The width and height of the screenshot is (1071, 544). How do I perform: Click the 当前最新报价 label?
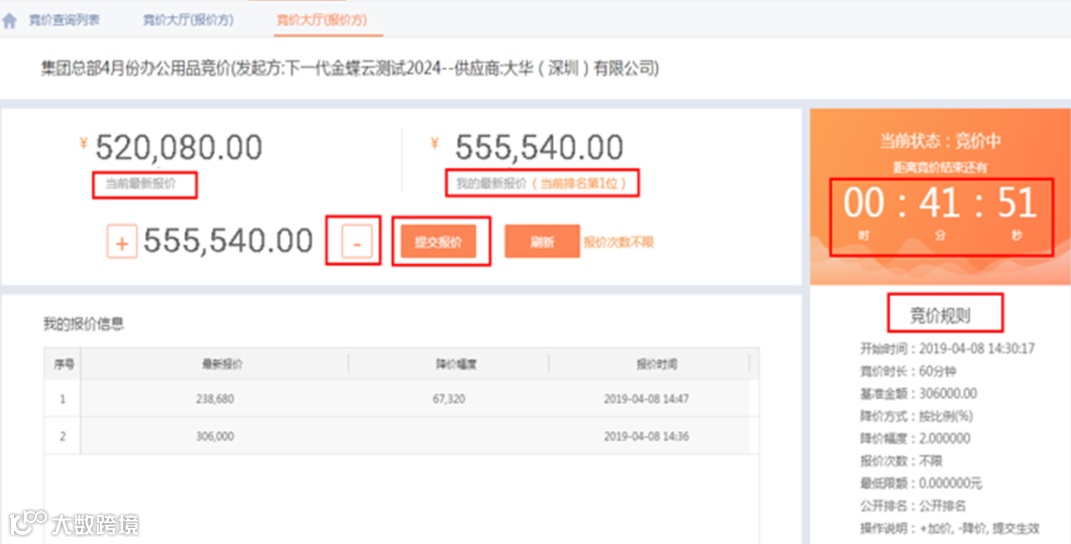point(140,184)
